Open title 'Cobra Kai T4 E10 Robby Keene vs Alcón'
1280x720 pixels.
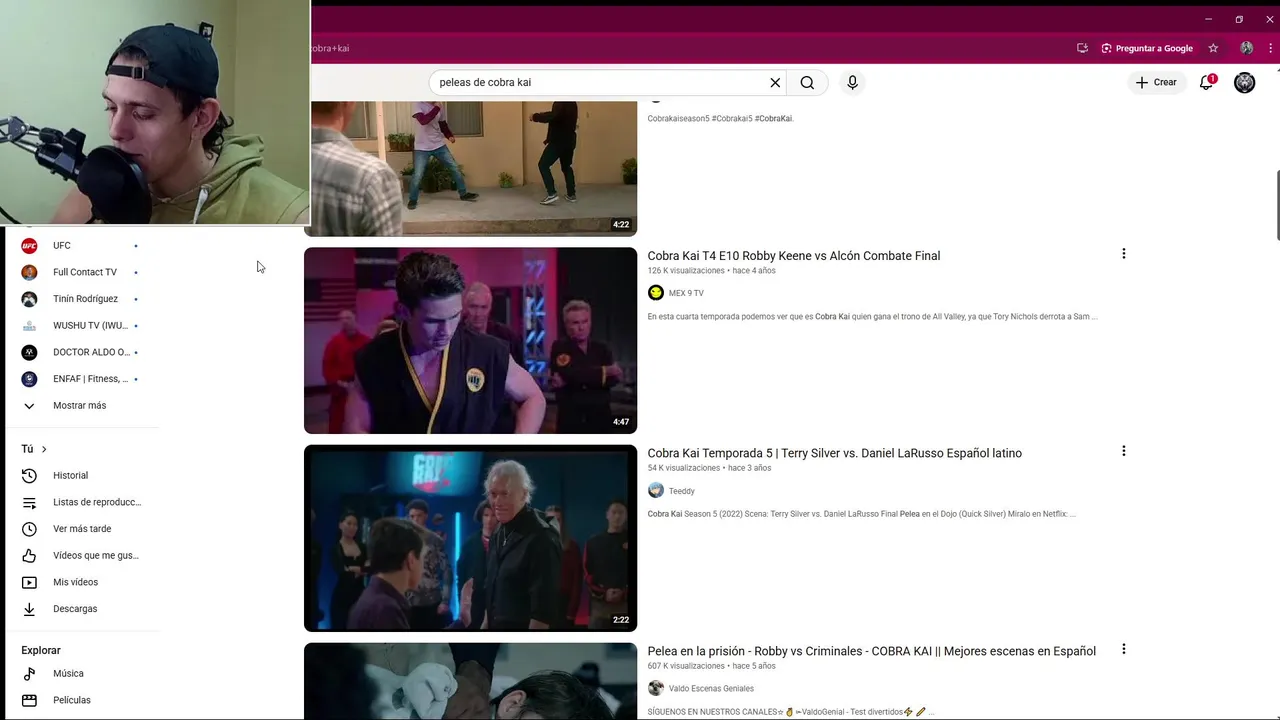(x=794, y=256)
